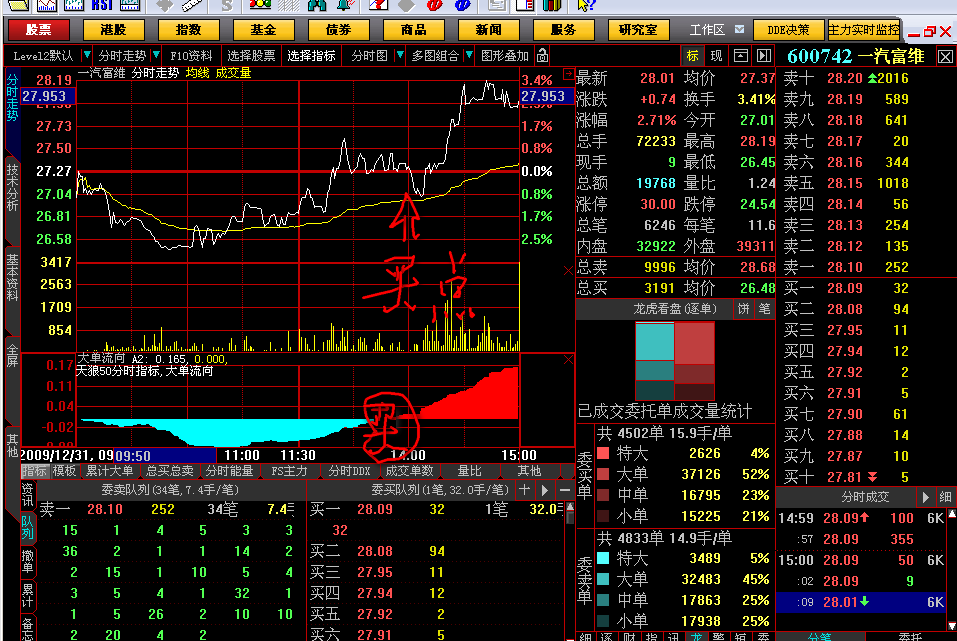The height and width of the screenshot is (641, 957).
Task: Select the 累计大单 indicator tab
Action: (x=109, y=471)
